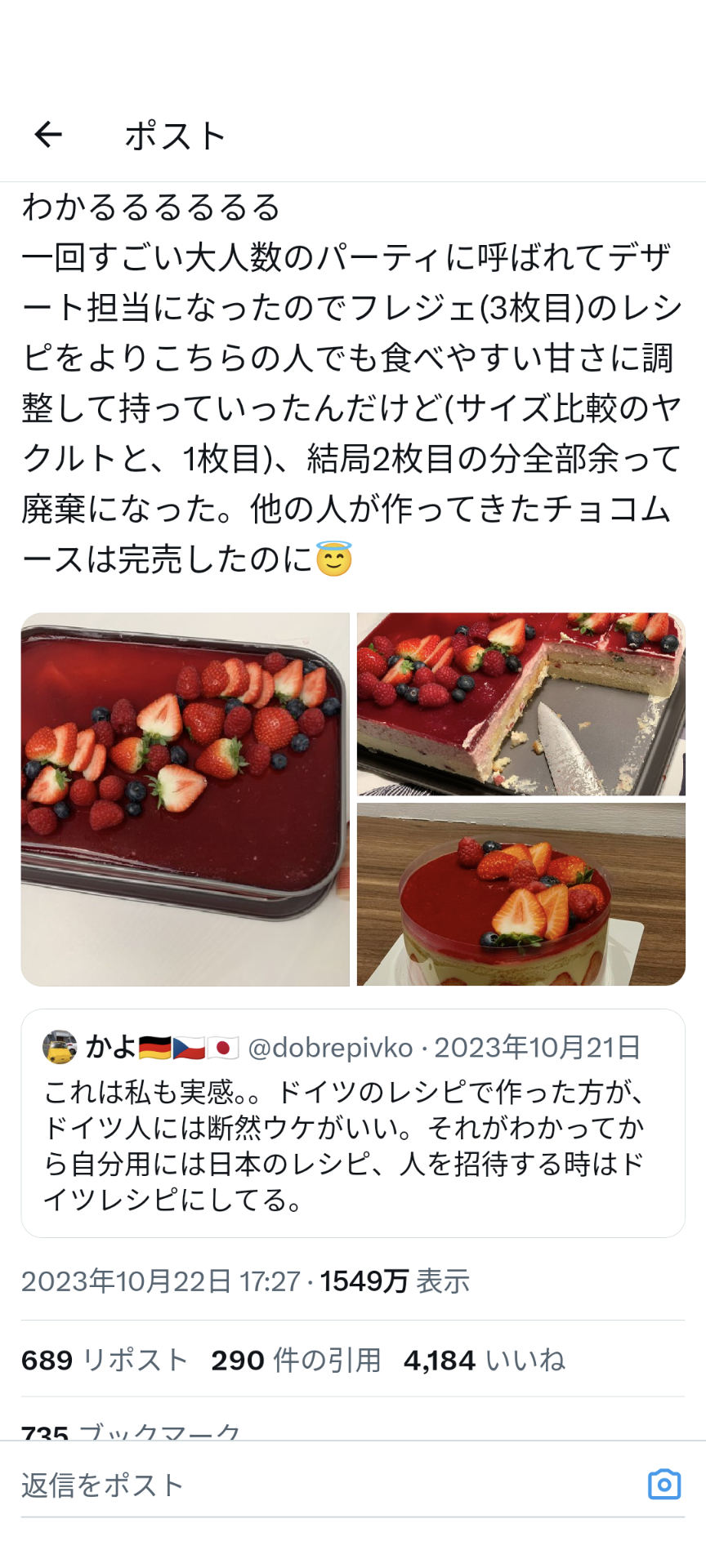Focus the 返信をポスト reply field

[x=327, y=1485]
